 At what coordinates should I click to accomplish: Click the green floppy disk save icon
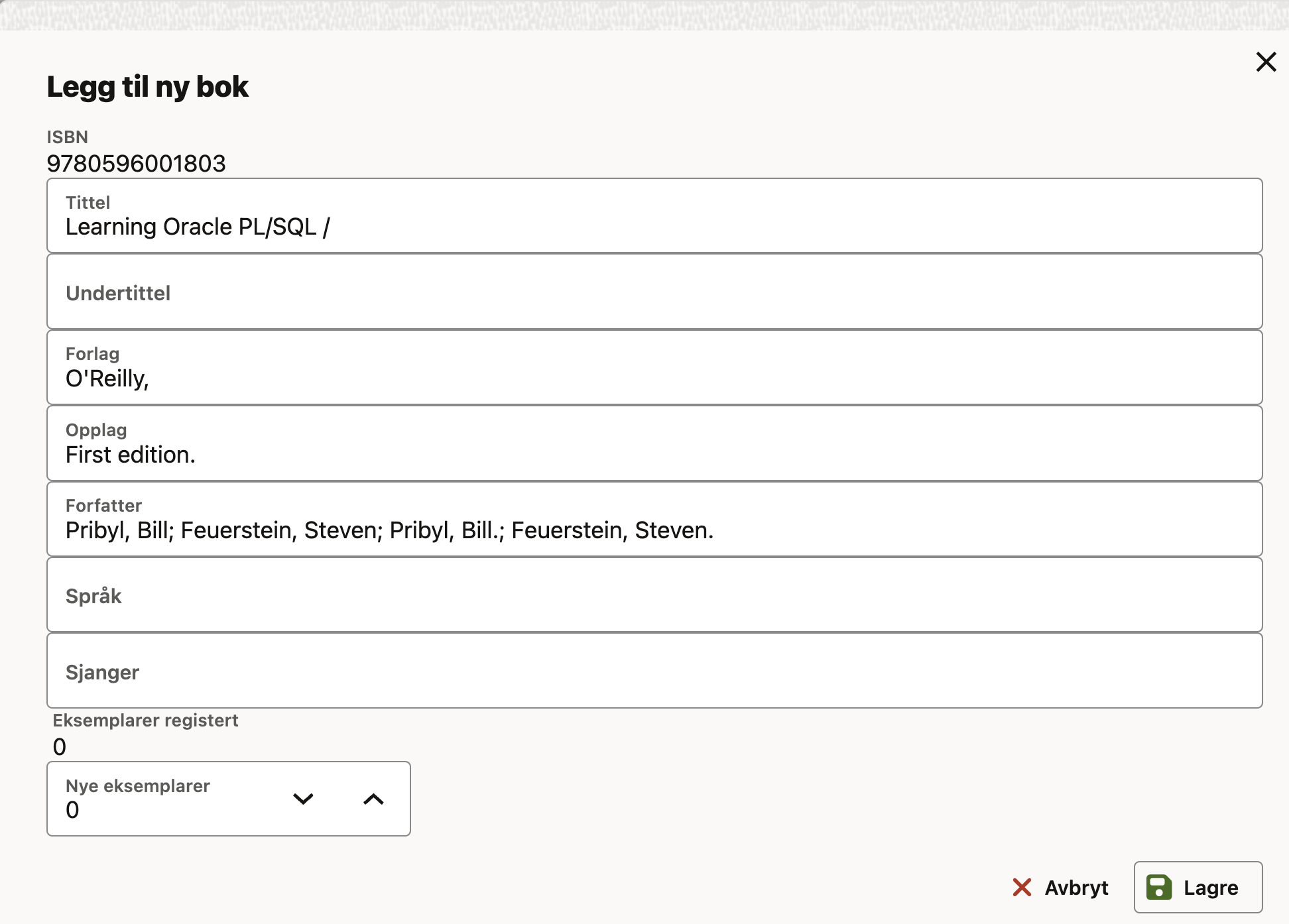click(x=1159, y=887)
